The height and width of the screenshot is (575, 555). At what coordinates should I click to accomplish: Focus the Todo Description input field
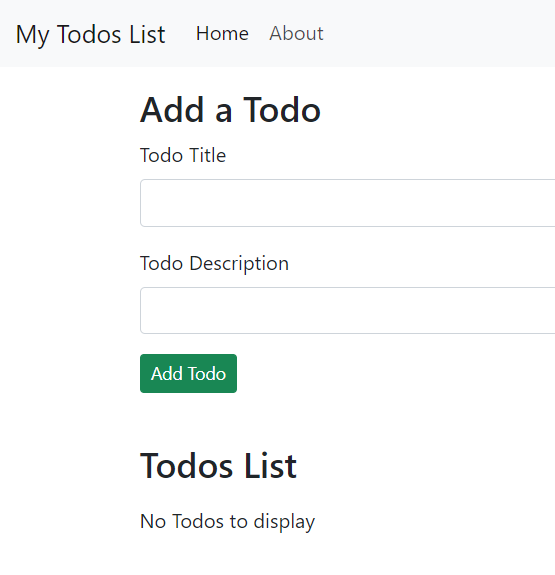347,311
